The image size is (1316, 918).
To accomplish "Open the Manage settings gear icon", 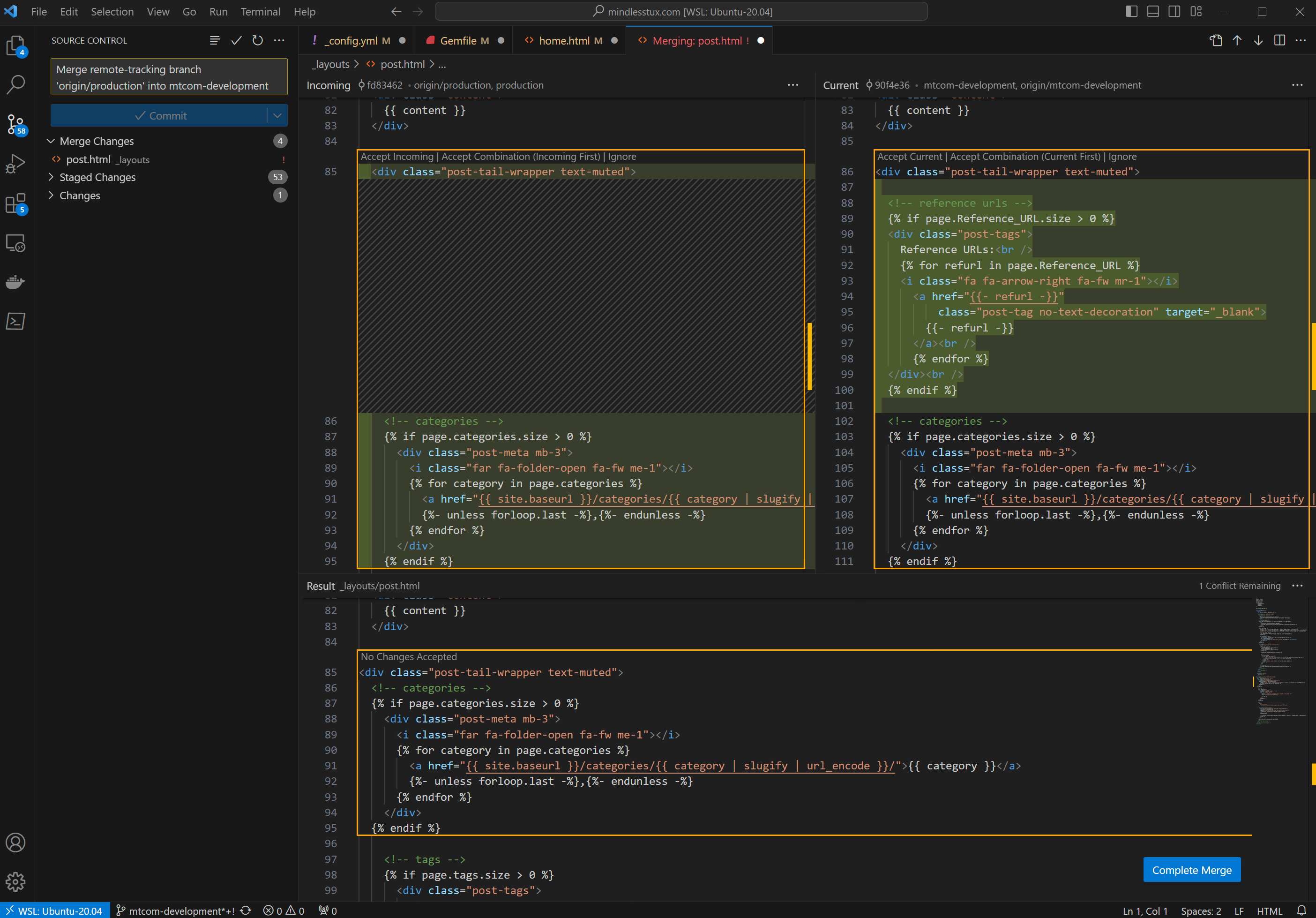I will (15, 882).
